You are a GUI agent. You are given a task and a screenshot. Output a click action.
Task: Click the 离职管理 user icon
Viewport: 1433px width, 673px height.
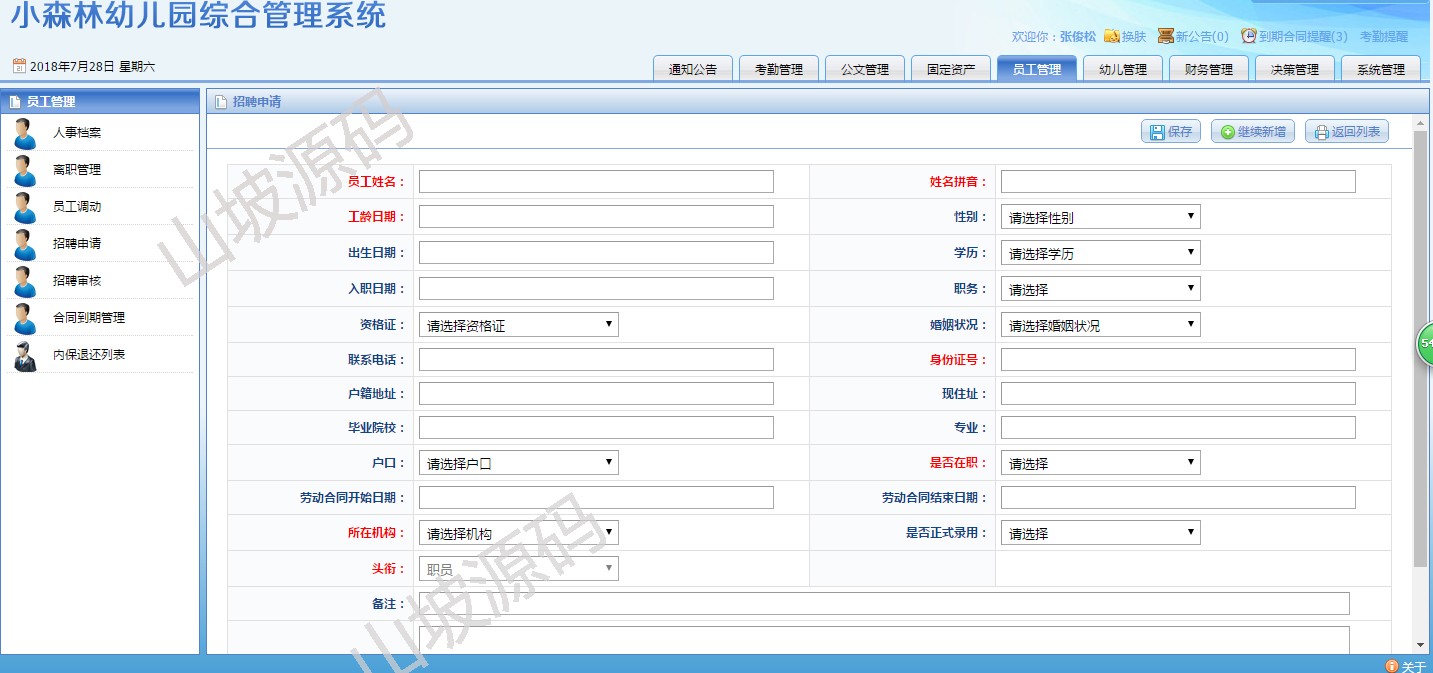pyautogui.click(x=25, y=170)
